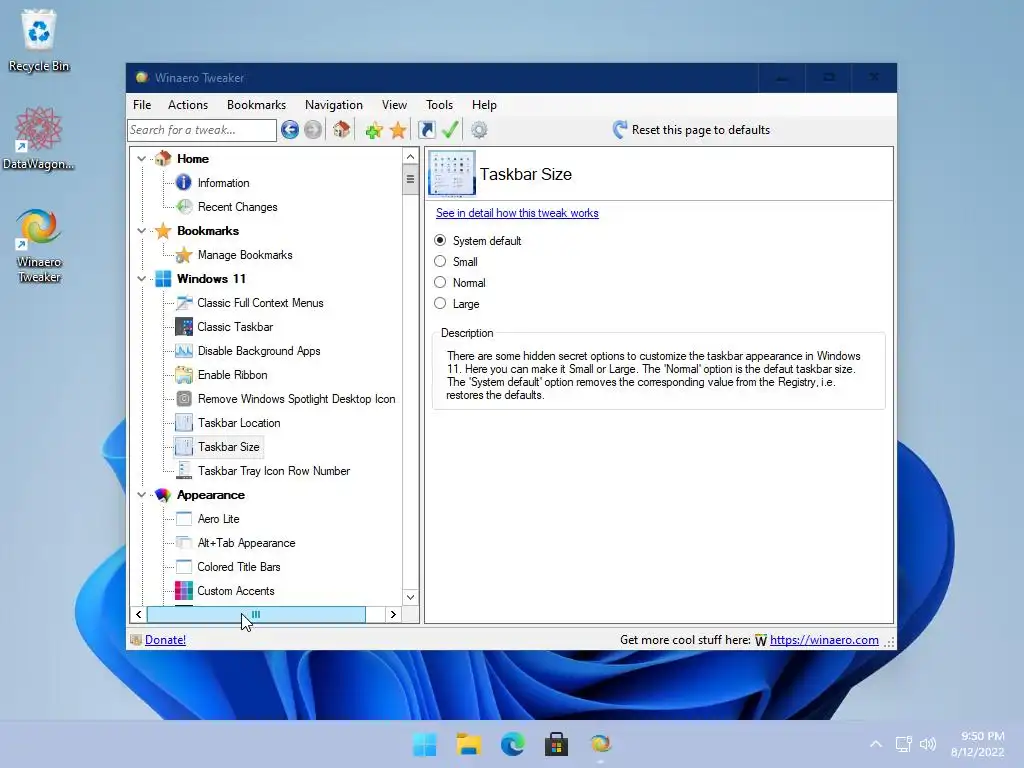The height and width of the screenshot is (768, 1024).
Task: Go to Home page via house toolbar icon
Action: [x=341, y=129]
